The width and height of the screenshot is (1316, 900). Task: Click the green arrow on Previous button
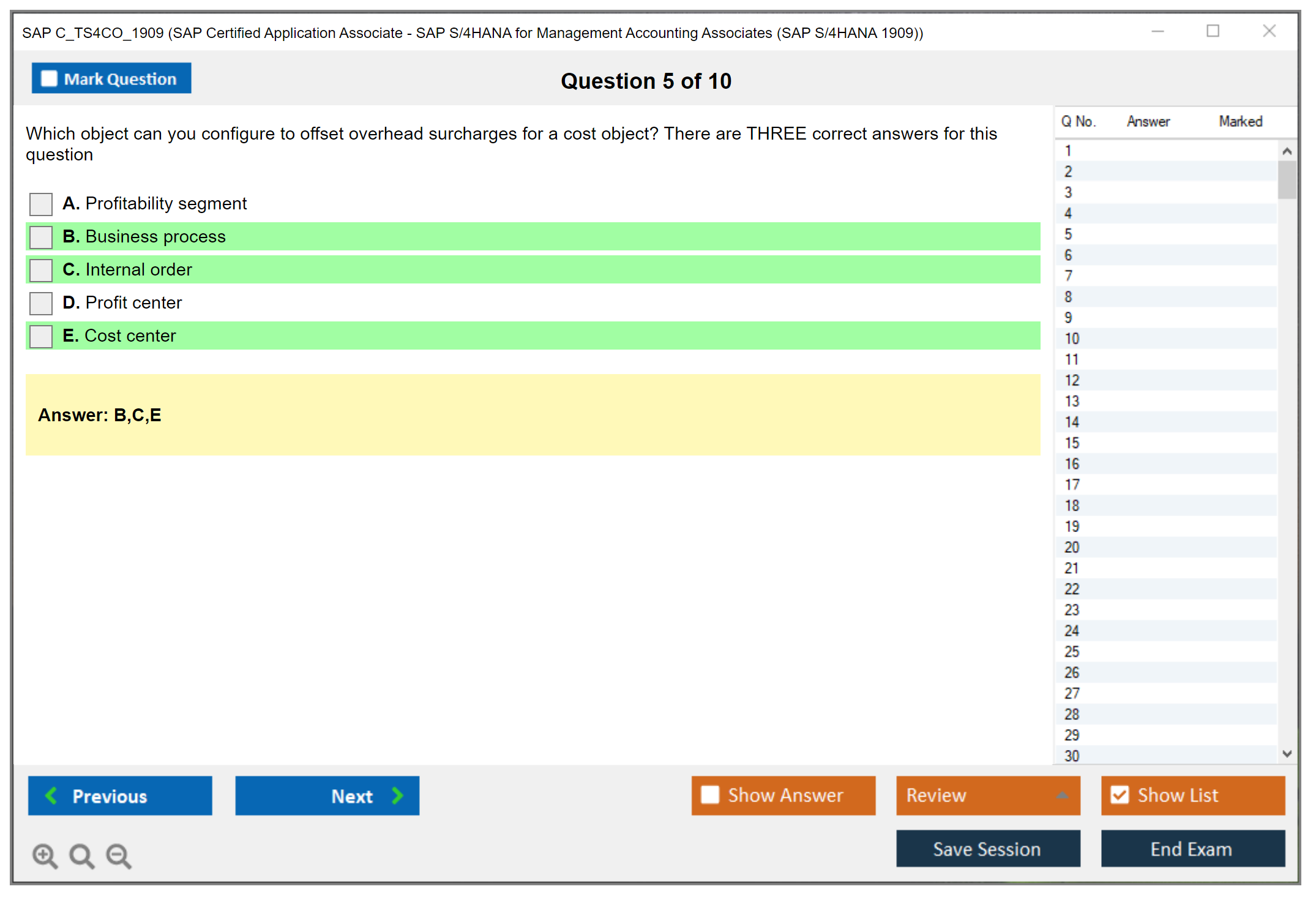click(52, 795)
